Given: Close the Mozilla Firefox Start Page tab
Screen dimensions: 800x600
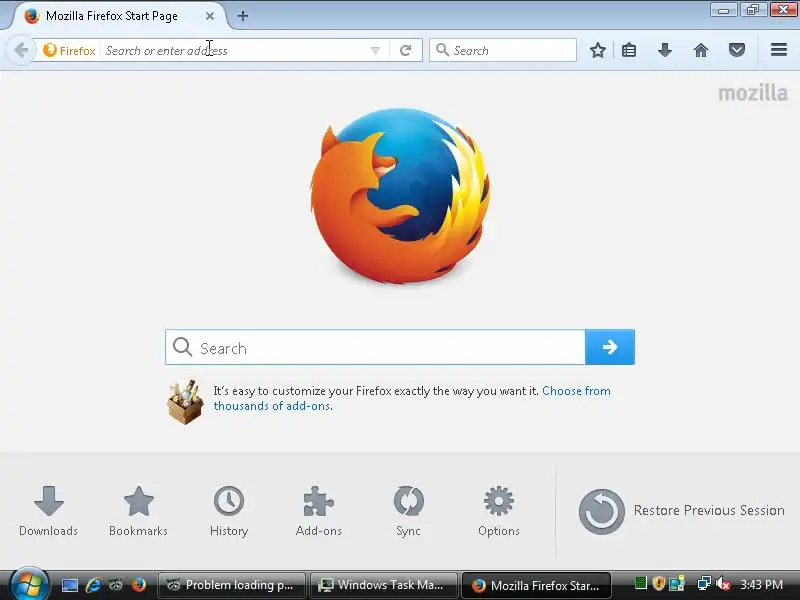Looking at the screenshot, I should point(210,16).
